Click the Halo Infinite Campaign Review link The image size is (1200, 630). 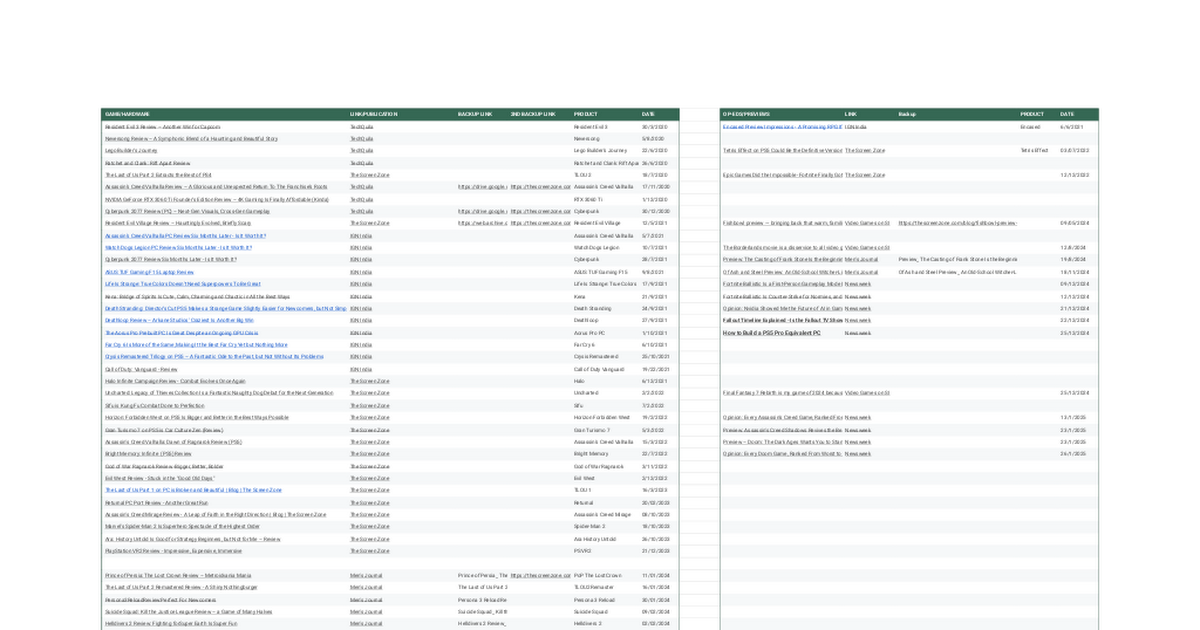[x=175, y=381]
